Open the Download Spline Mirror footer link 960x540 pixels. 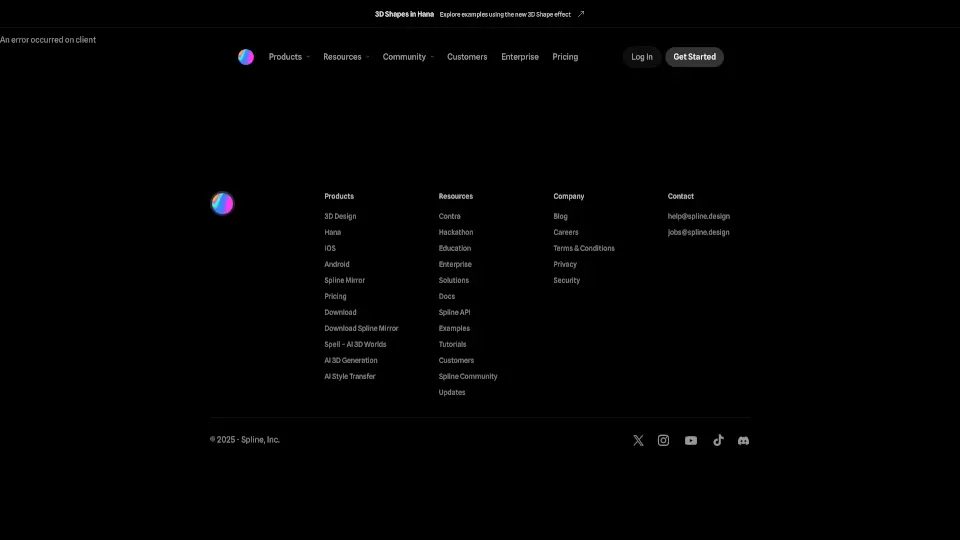point(361,328)
